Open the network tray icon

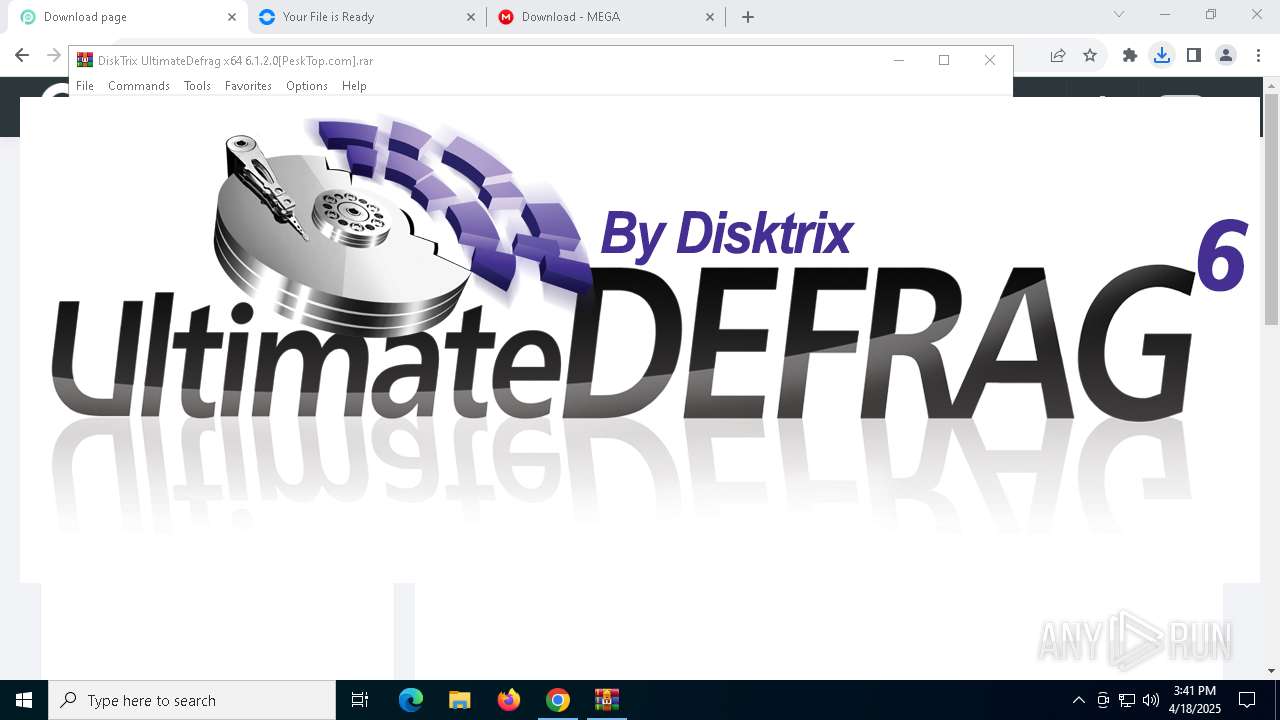(1127, 700)
